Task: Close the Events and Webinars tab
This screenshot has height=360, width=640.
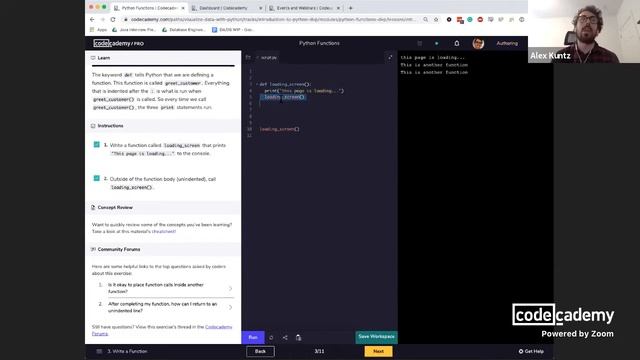Action: [x=338, y=8]
